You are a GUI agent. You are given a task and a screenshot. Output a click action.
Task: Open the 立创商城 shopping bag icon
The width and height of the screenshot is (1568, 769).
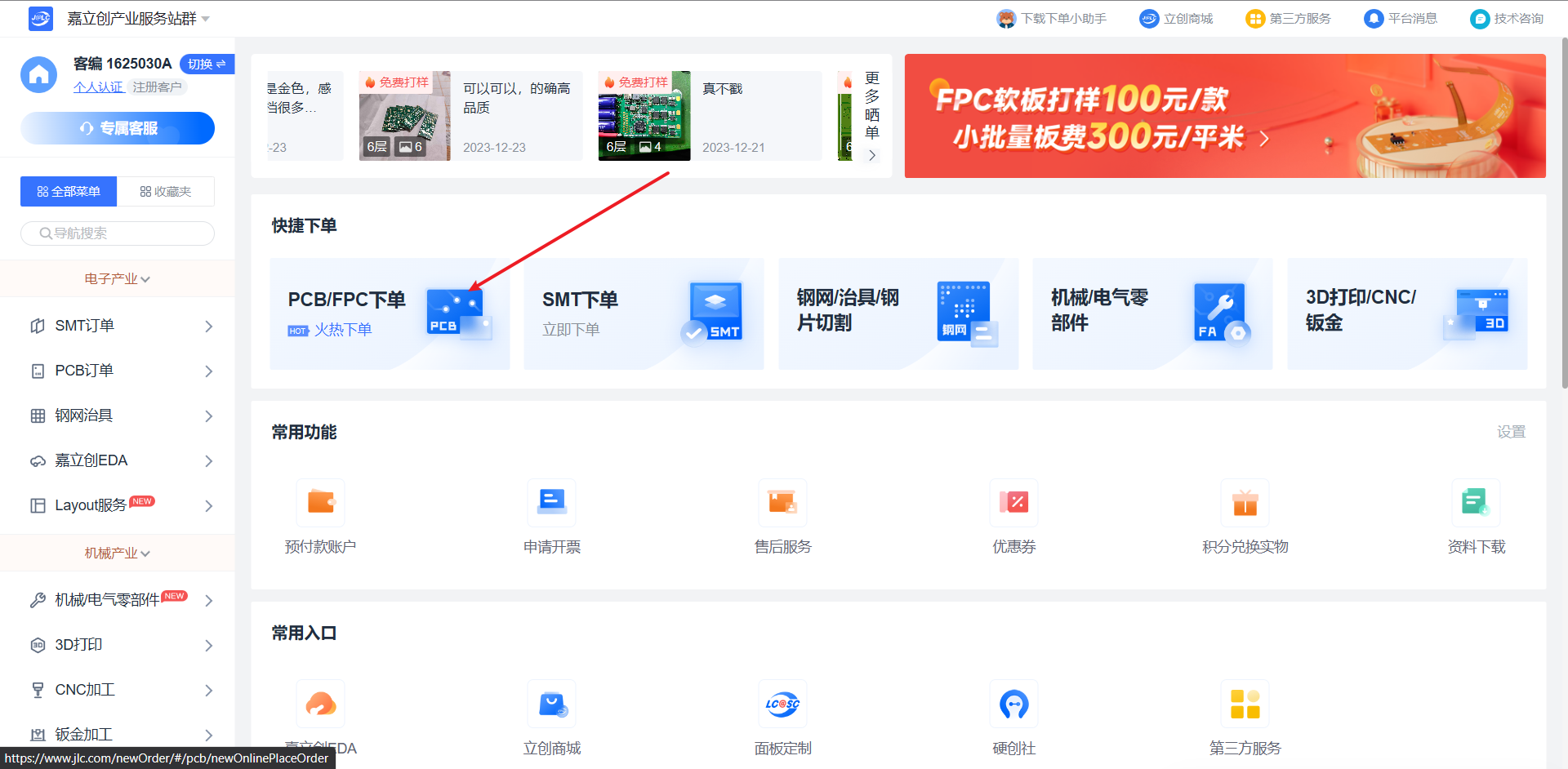pyautogui.click(x=552, y=704)
